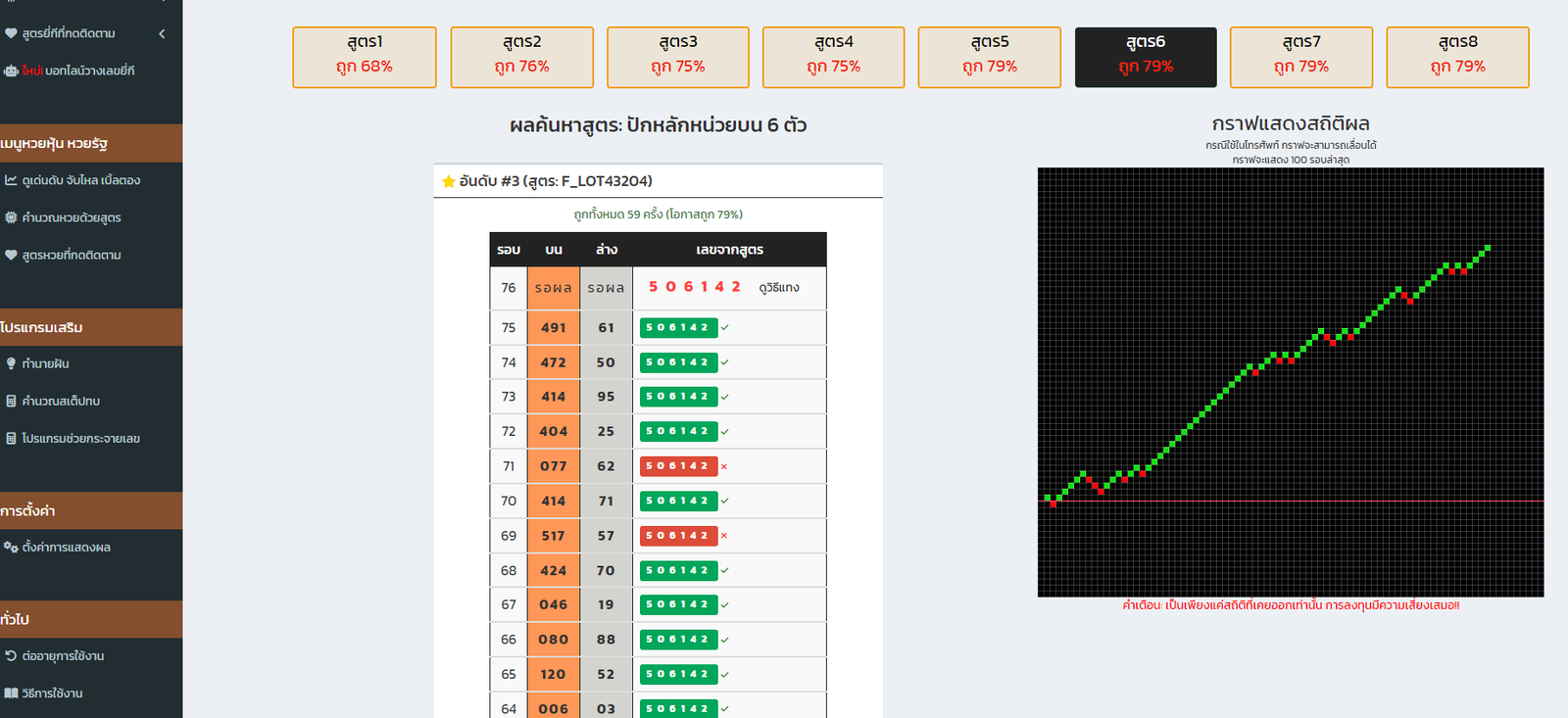
Task: Click the lightbulb icon beside ทำนายฝัน
Action: [11, 363]
